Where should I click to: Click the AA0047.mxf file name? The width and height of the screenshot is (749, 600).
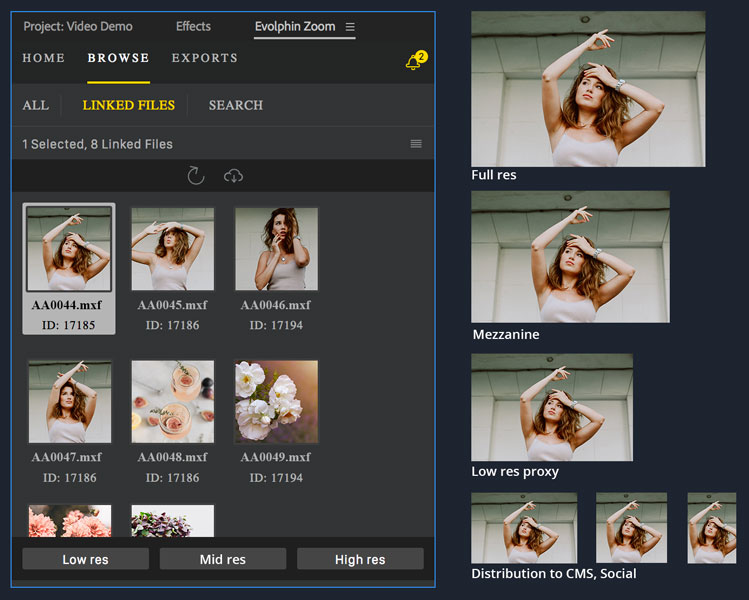[x=67, y=457]
